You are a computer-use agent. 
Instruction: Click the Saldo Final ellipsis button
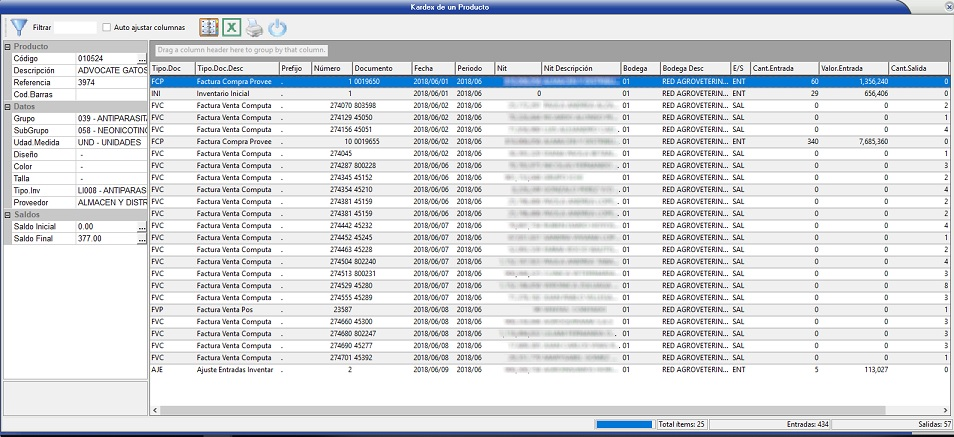142,239
